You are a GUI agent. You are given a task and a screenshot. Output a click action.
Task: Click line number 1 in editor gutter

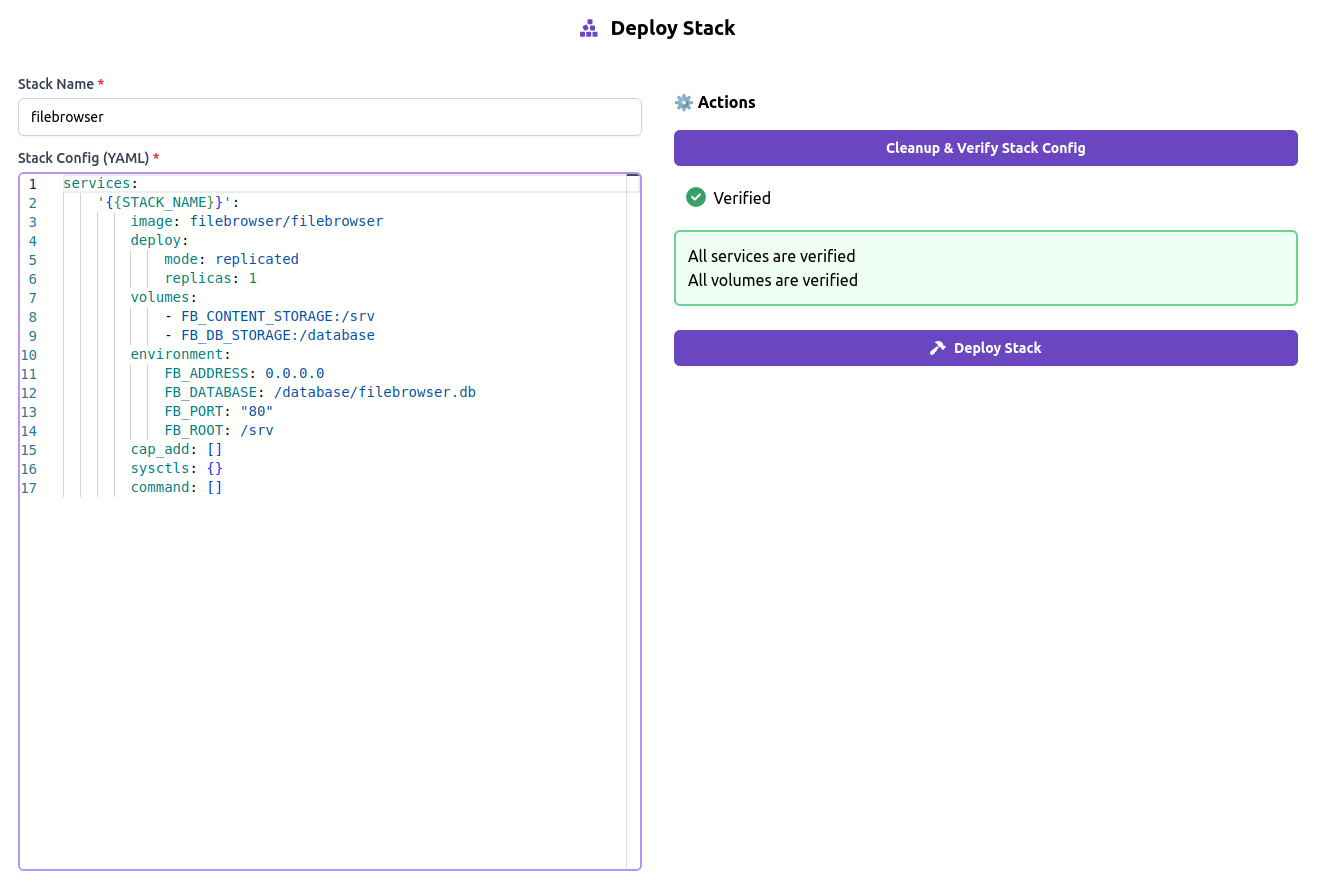pyautogui.click(x=33, y=184)
